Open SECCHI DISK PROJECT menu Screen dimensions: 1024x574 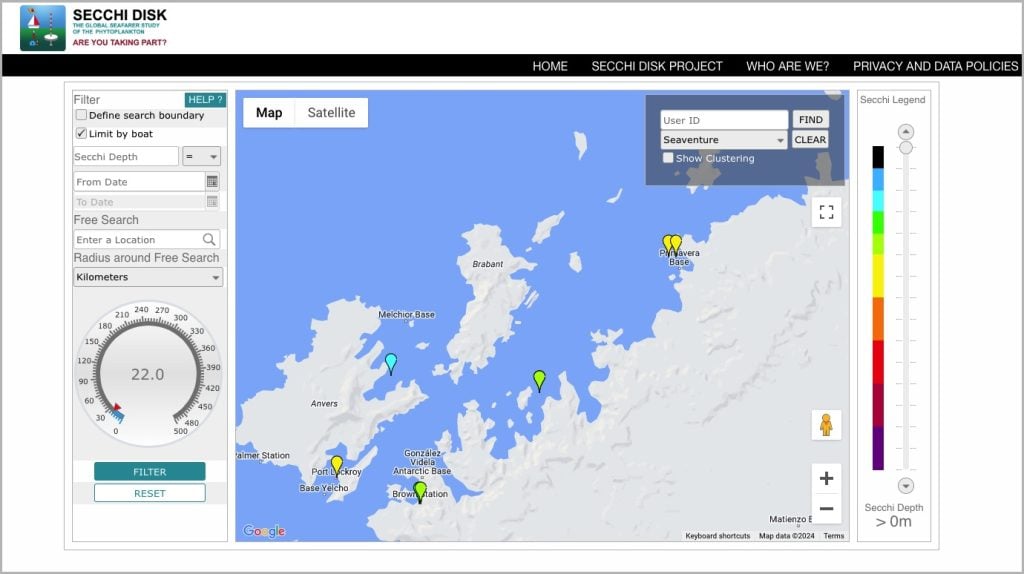[x=657, y=66]
